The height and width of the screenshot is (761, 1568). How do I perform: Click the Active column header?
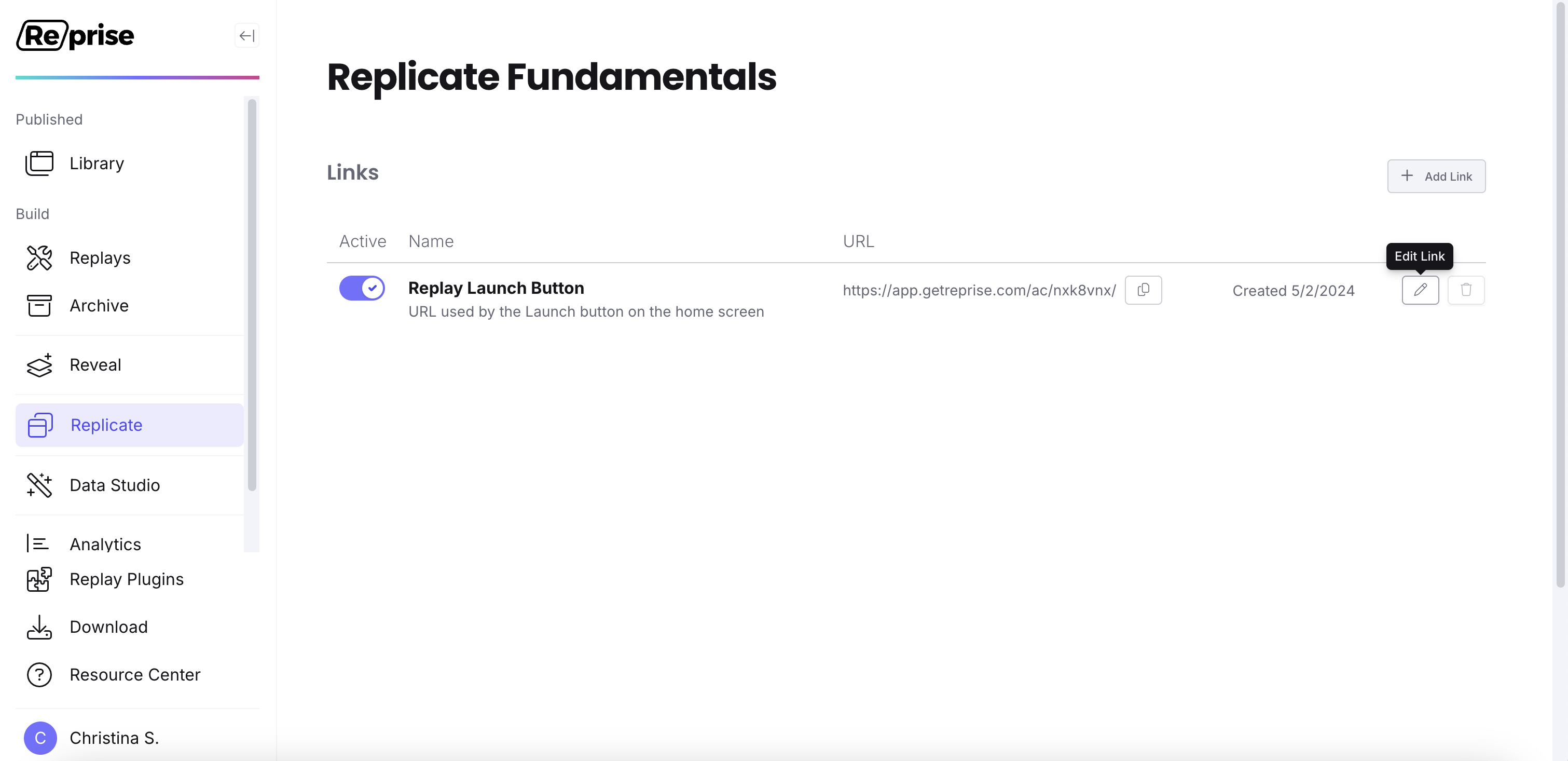point(362,241)
